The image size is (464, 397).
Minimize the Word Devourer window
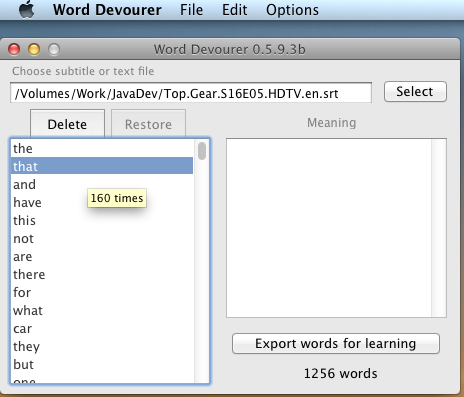coord(34,49)
